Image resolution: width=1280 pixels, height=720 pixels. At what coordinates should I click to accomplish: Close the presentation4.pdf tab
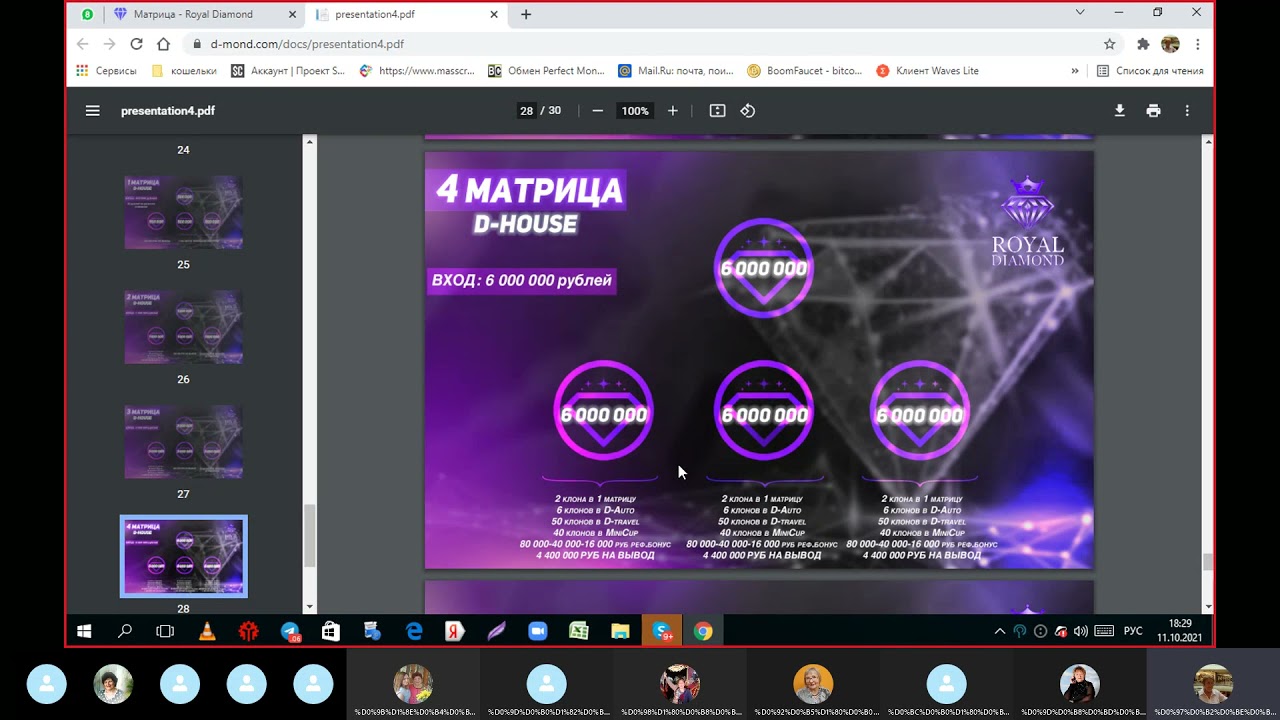coord(495,14)
